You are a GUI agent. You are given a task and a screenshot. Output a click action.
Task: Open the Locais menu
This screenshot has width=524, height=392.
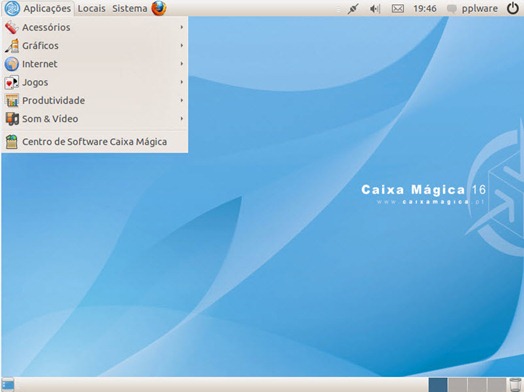coord(92,8)
